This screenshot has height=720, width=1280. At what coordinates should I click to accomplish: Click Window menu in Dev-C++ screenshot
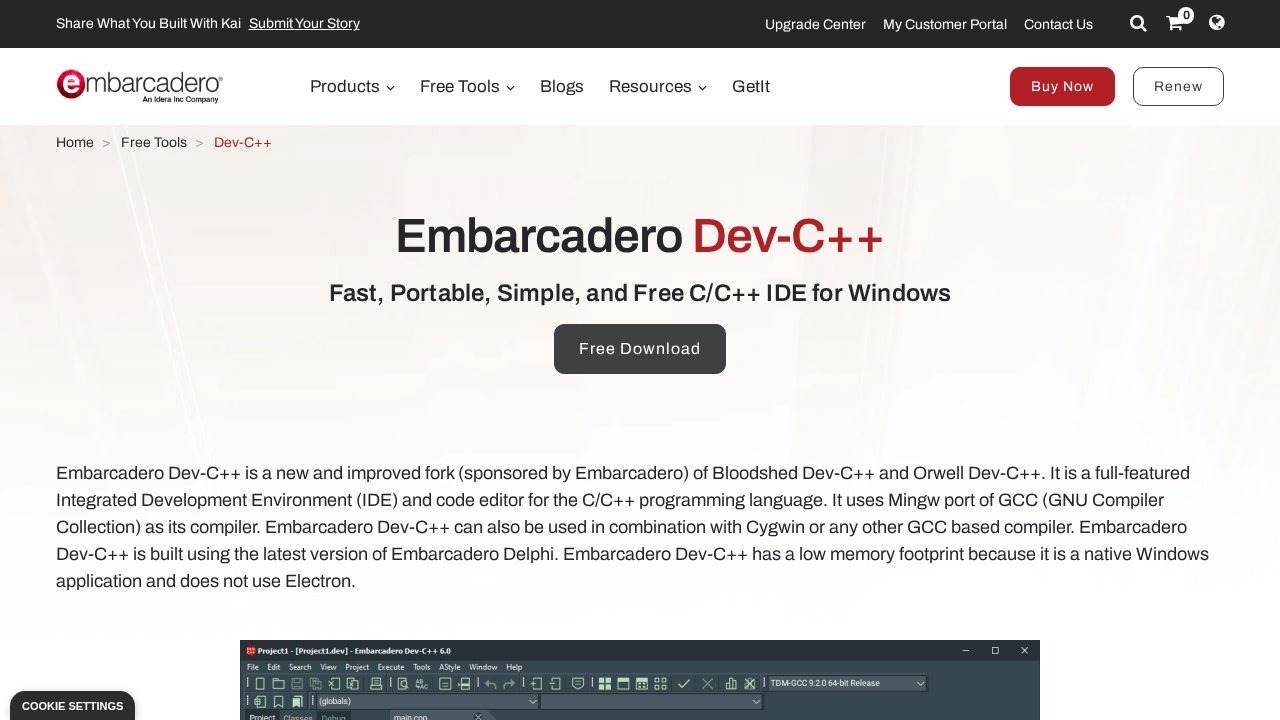[x=483, y=667]
